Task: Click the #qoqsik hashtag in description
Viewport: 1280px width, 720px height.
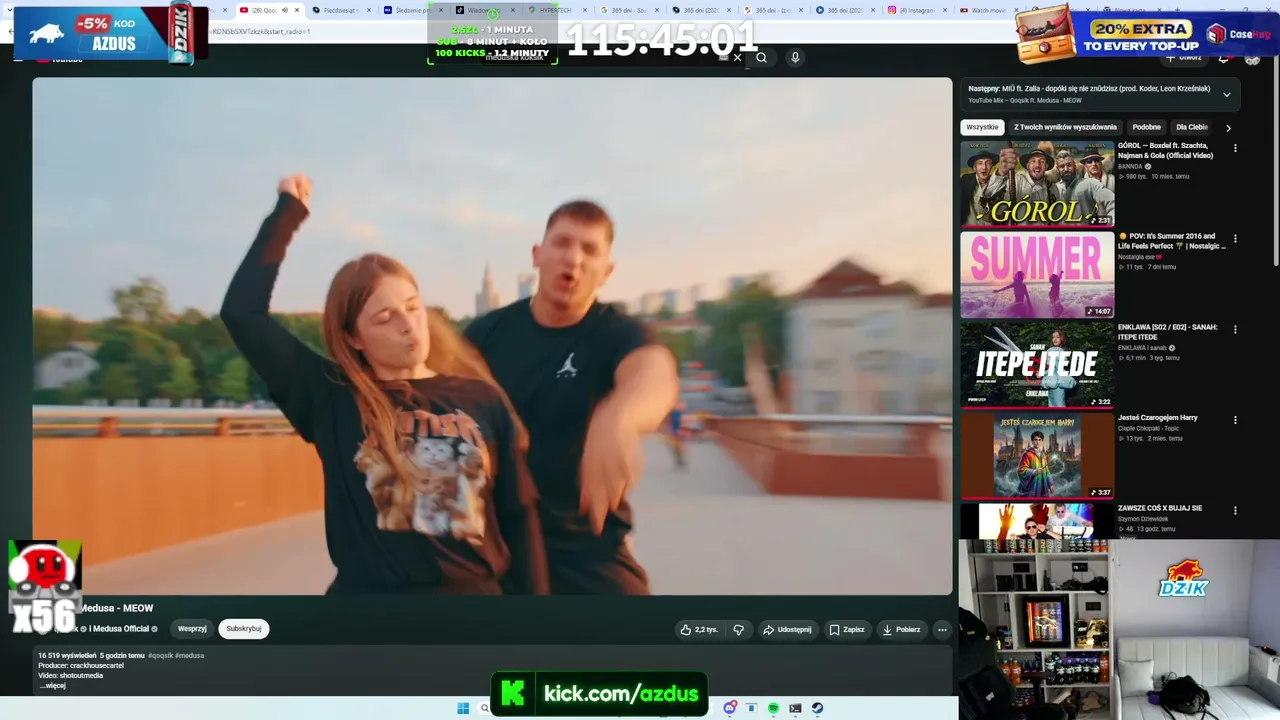Action: pos(160,655)
